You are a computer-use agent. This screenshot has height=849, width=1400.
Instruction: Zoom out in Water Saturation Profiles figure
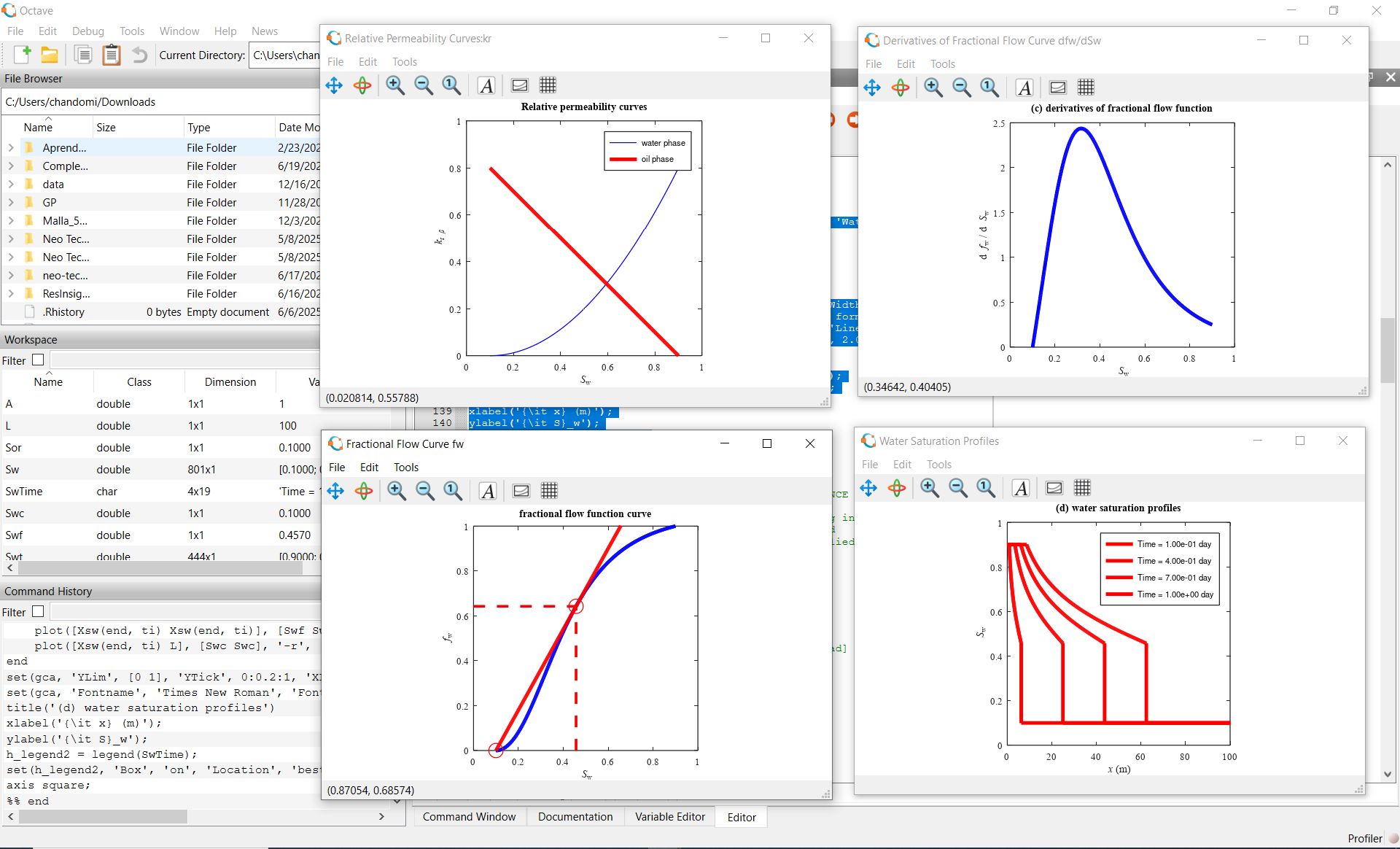958,488
